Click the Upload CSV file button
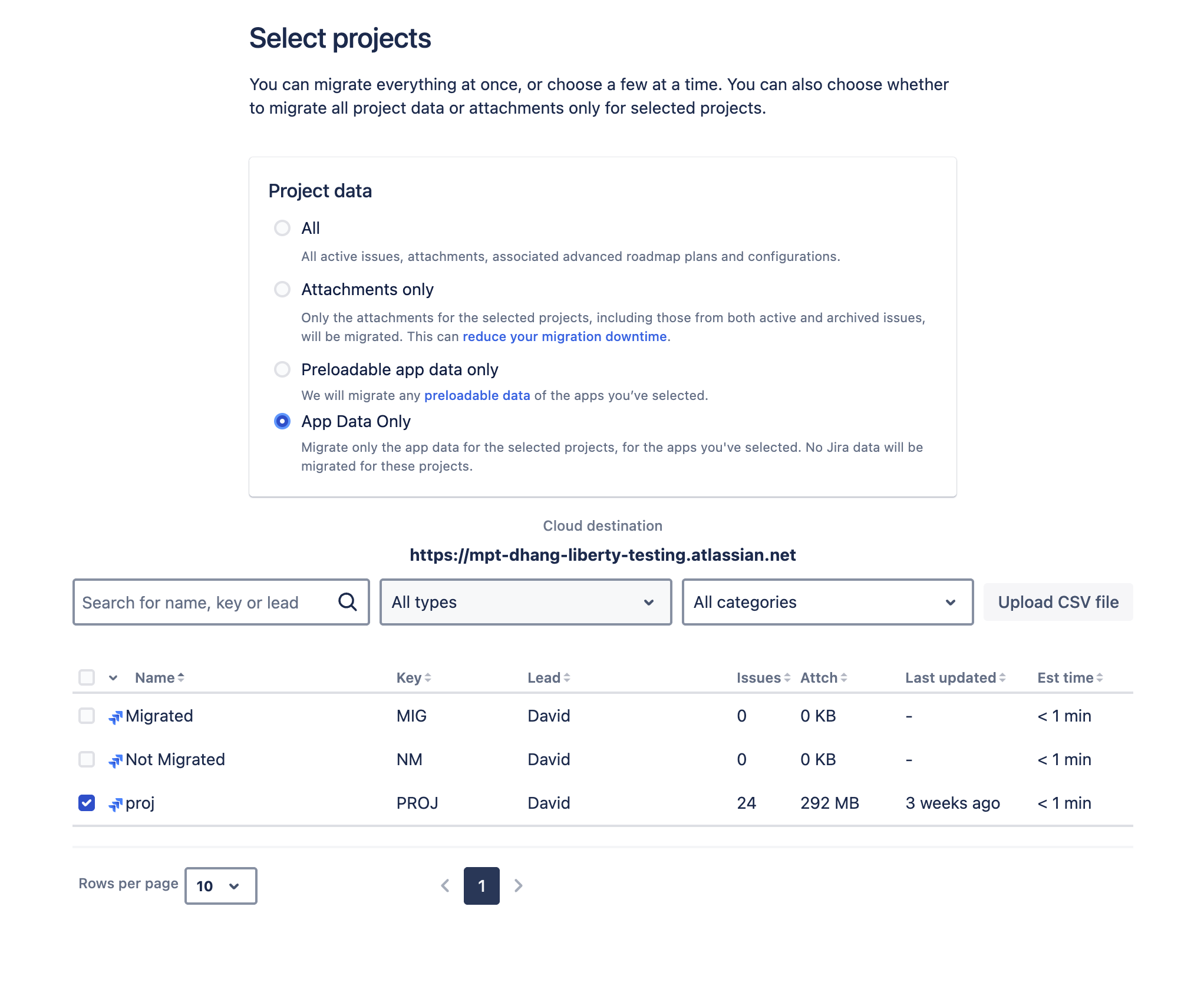 [1058, 602]
